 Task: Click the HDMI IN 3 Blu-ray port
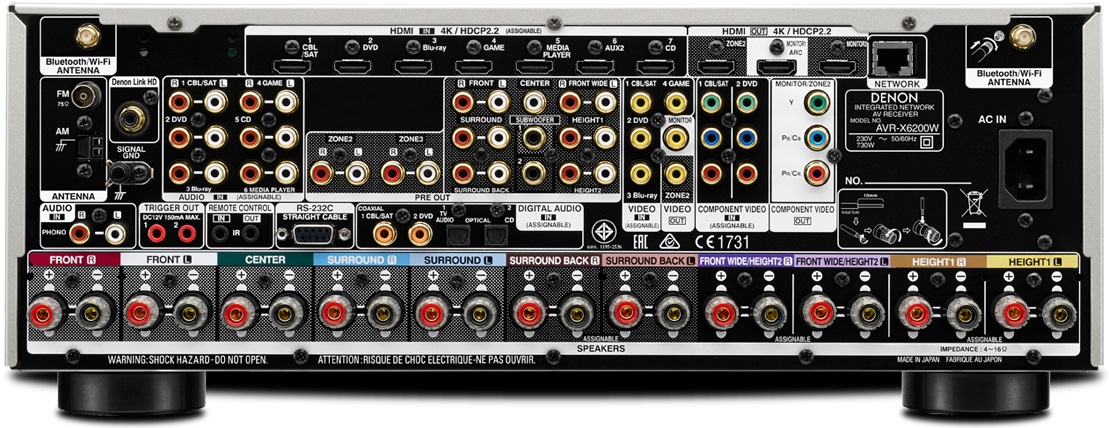pyautogui.click(x=414, y=67)
